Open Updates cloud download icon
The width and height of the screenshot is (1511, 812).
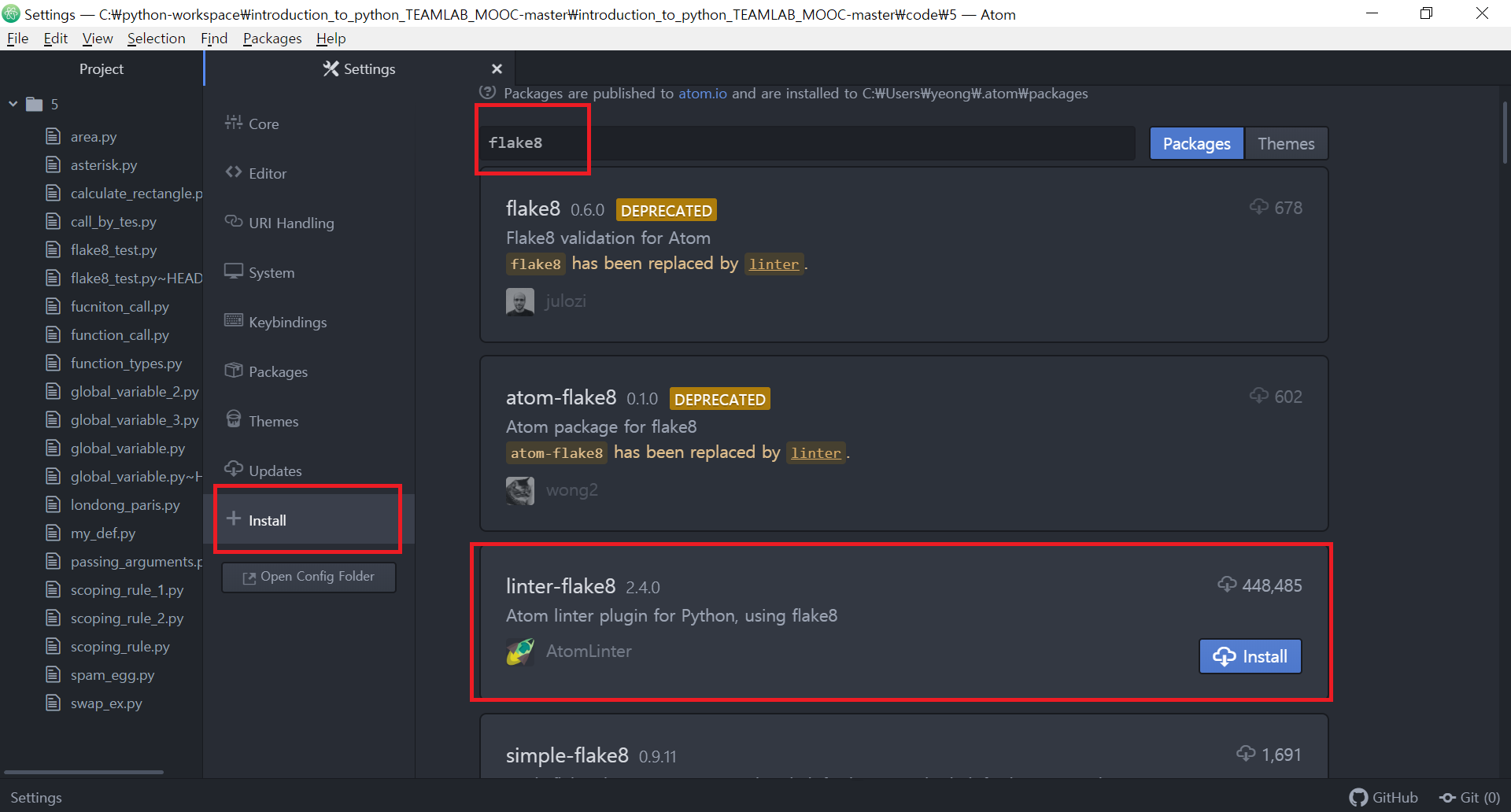point(233,469)
